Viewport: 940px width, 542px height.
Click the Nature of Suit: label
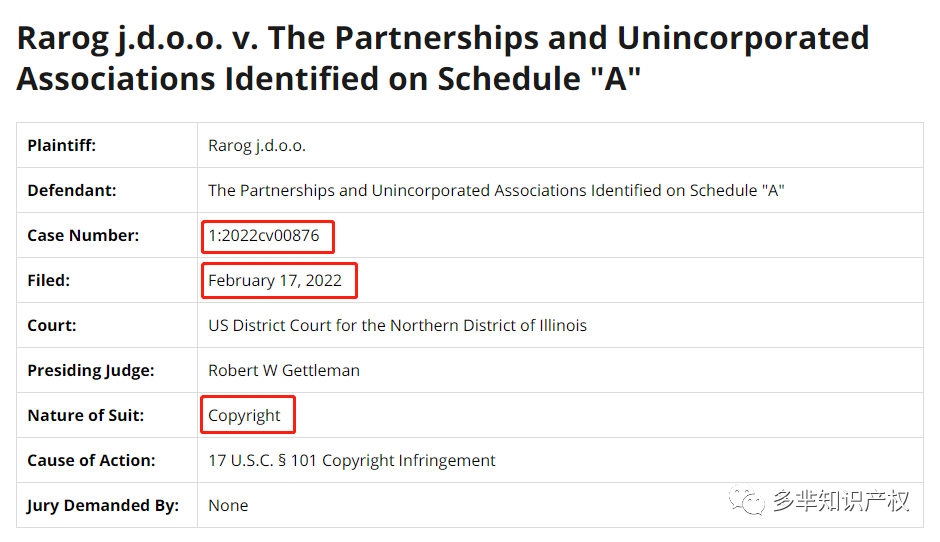point(86,415)
